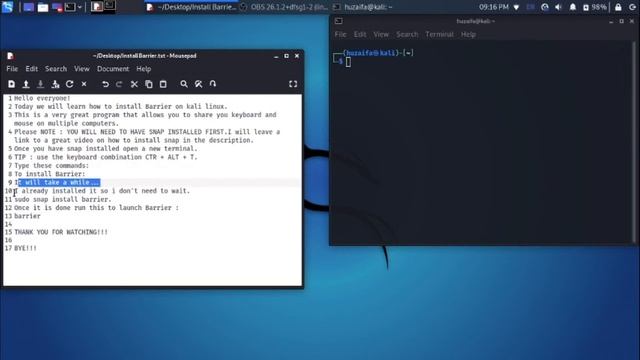The width and height of the screenshot is (640, 360).
Task: Open the Edit menu in Mousepad
Action: 31,69
